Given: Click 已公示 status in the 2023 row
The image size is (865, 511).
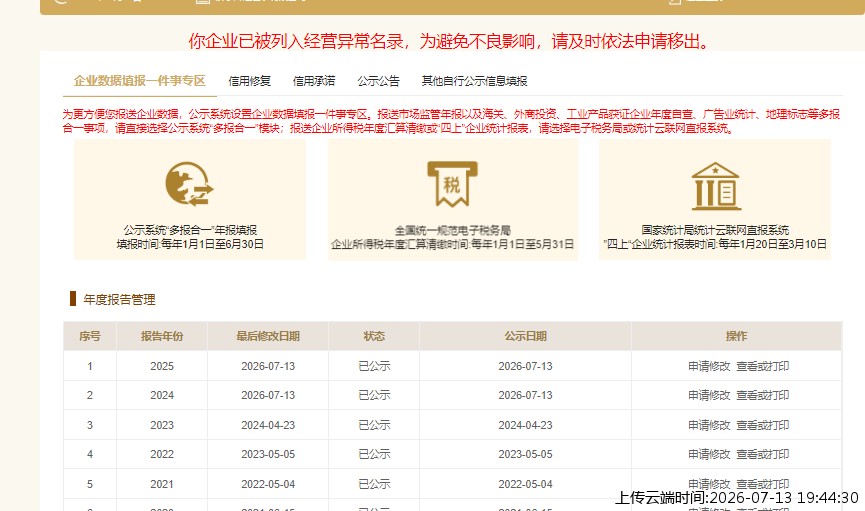Looking at the screenshot, I should (x=374, y=425).
